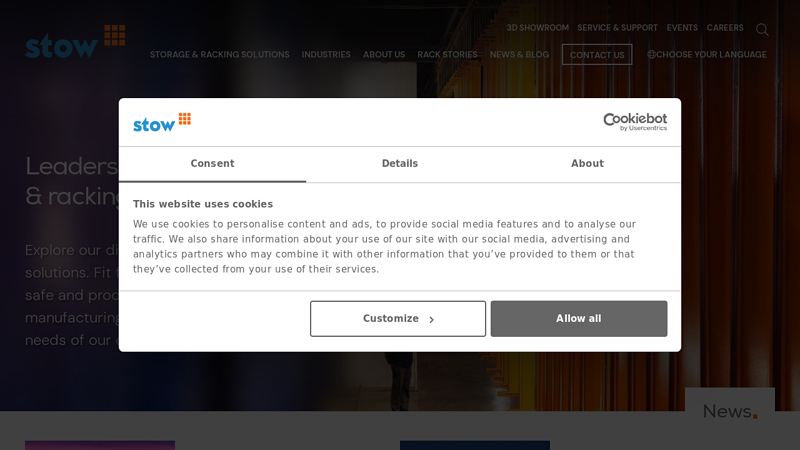Expand the Industries navigation menu
This screenshot has width=800, height=450.
point(326,55)
